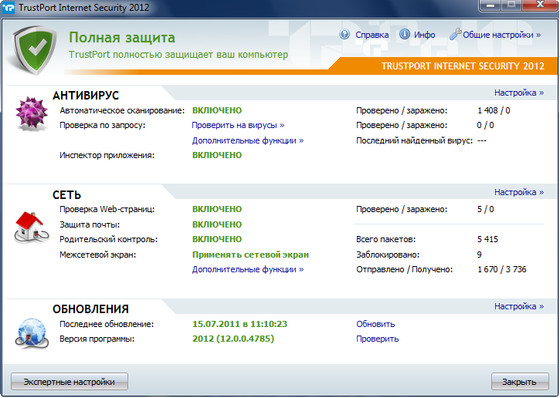Click the red house Network section icon

(x=31, y=227)
